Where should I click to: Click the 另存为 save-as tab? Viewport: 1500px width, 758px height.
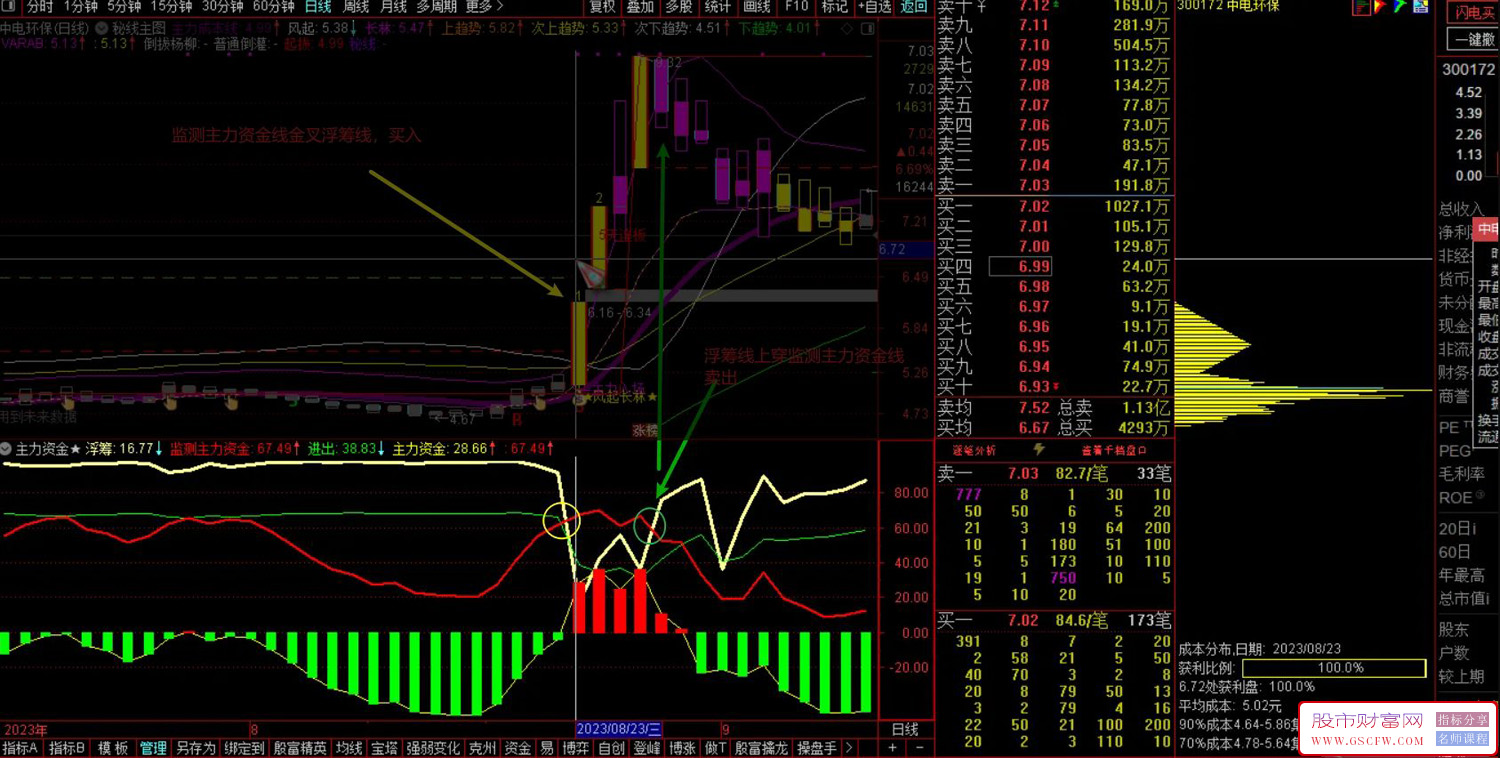coord(196,748)
